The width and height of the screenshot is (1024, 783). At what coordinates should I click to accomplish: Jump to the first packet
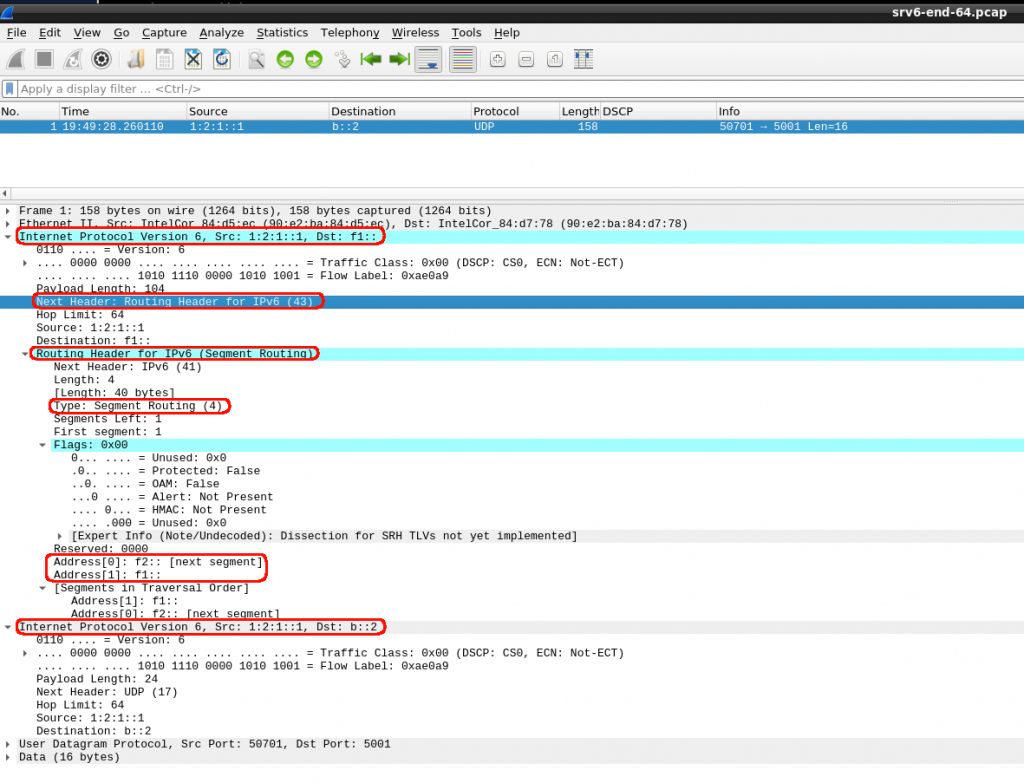click(x=371, y=59)
